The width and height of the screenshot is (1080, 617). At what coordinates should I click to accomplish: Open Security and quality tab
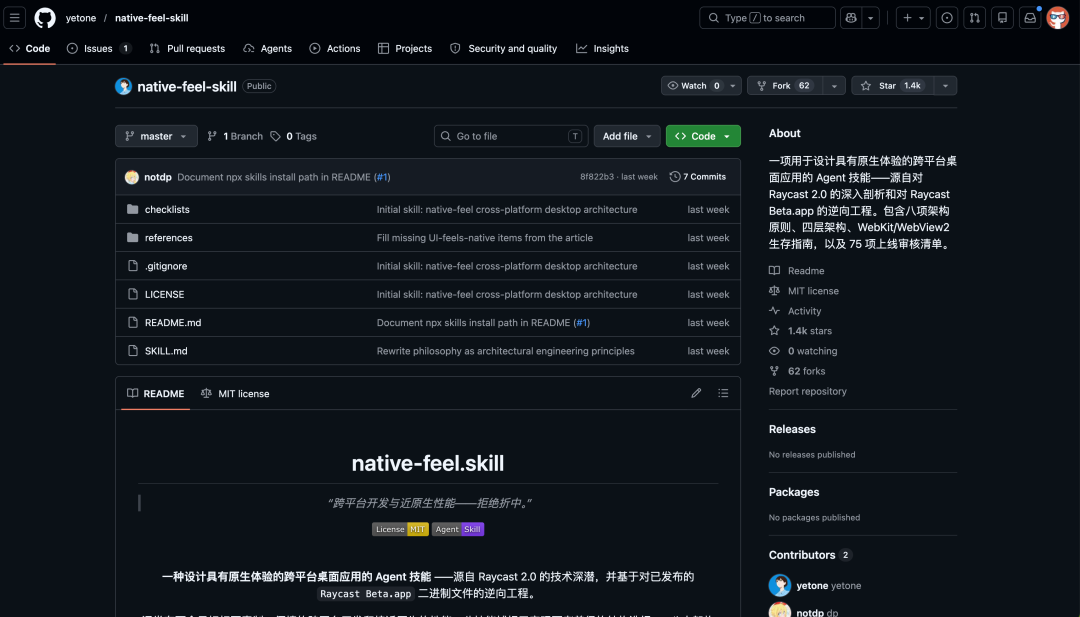click(x=503, y=48)
